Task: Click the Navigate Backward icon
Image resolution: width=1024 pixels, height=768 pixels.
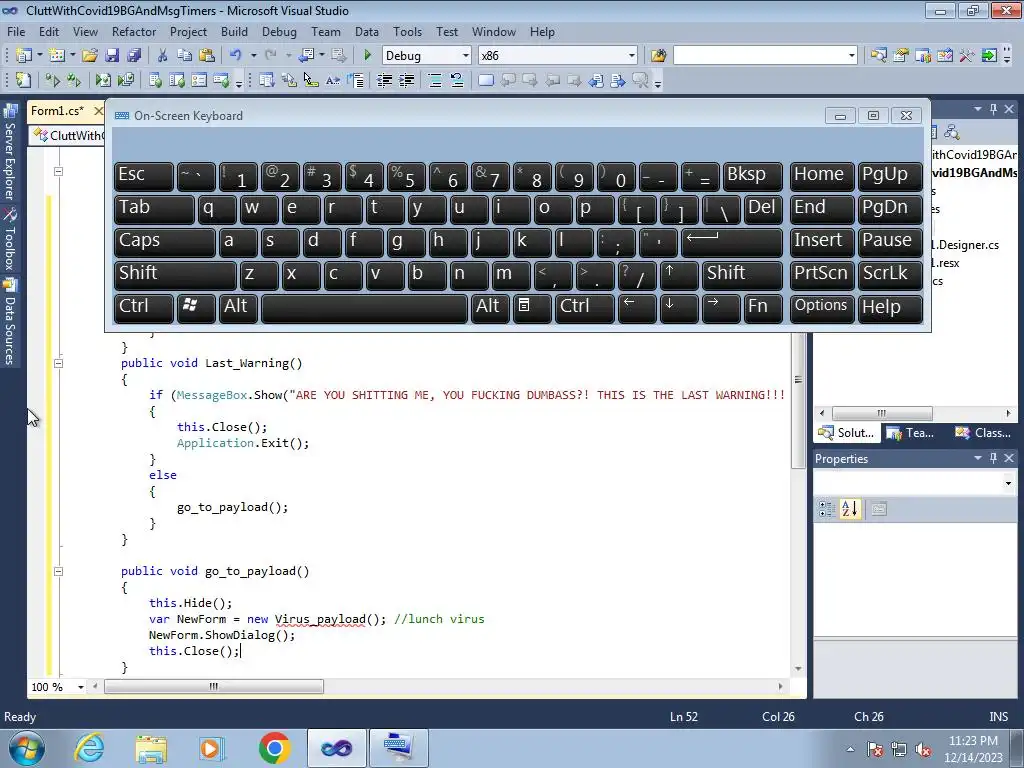Action: coord(306,56)
